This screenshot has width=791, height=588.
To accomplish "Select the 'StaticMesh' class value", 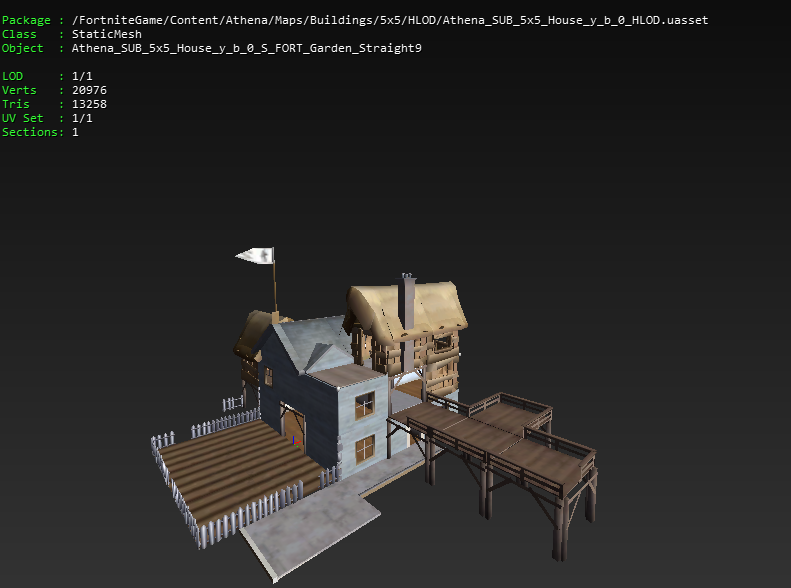I will 106,34.
